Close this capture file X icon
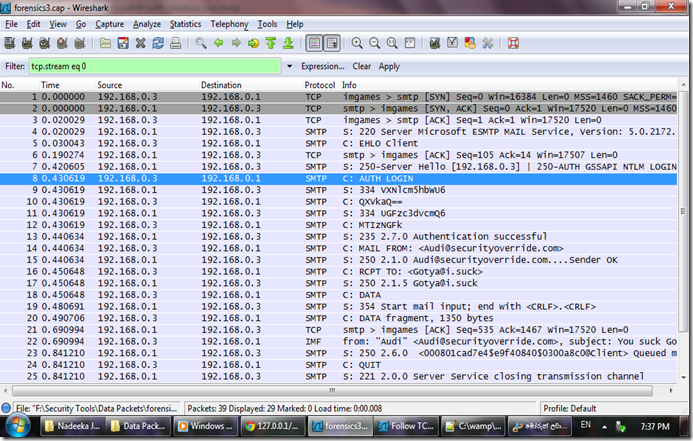The image size is (693, 441). [141, 43]
